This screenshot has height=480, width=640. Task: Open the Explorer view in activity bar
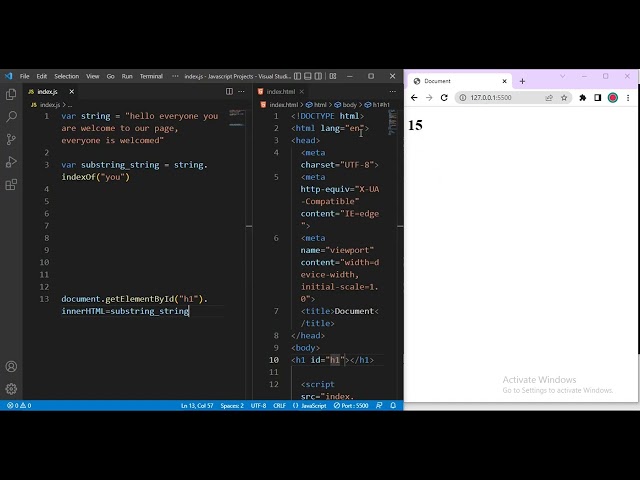point(11,94)
